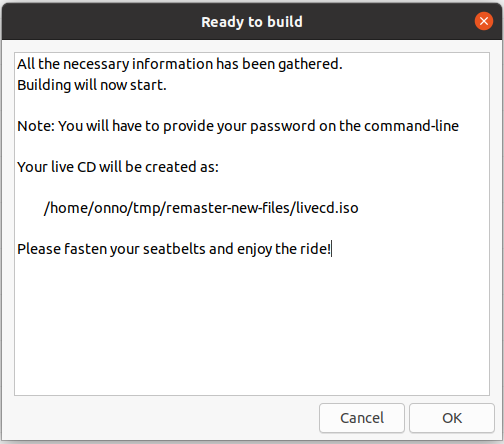Click the word "gathered" in the first line
The image size is (504, 444).
[308, 64]
